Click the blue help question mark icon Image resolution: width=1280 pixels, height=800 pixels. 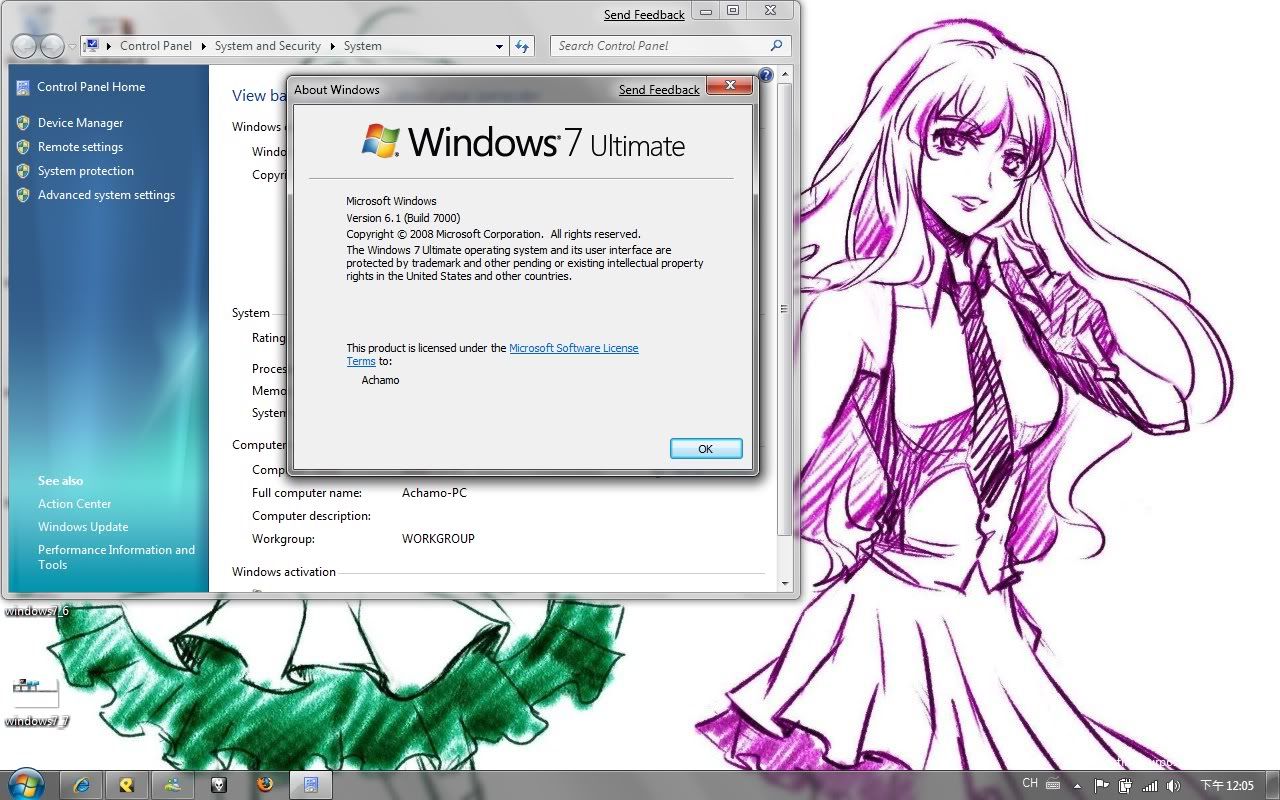coord(765,75)
